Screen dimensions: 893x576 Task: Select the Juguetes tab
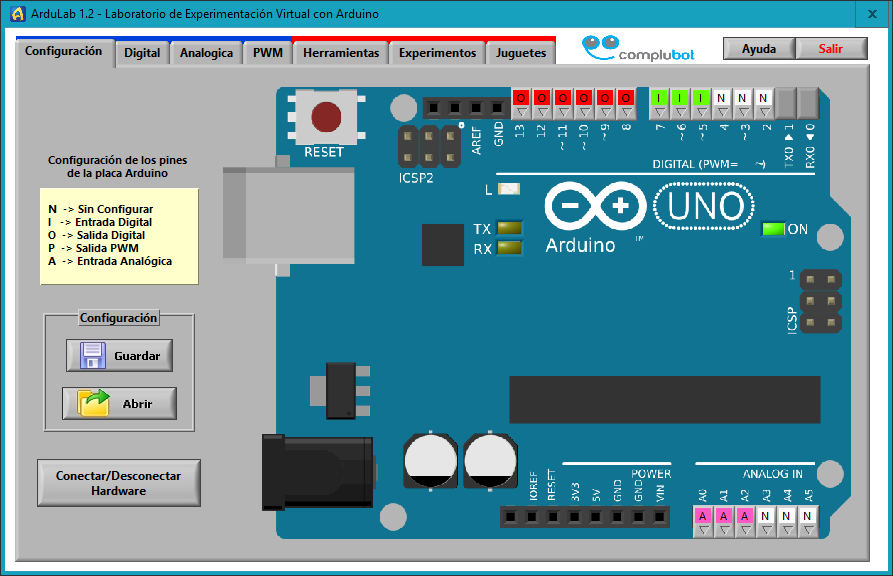click(521, 53)
